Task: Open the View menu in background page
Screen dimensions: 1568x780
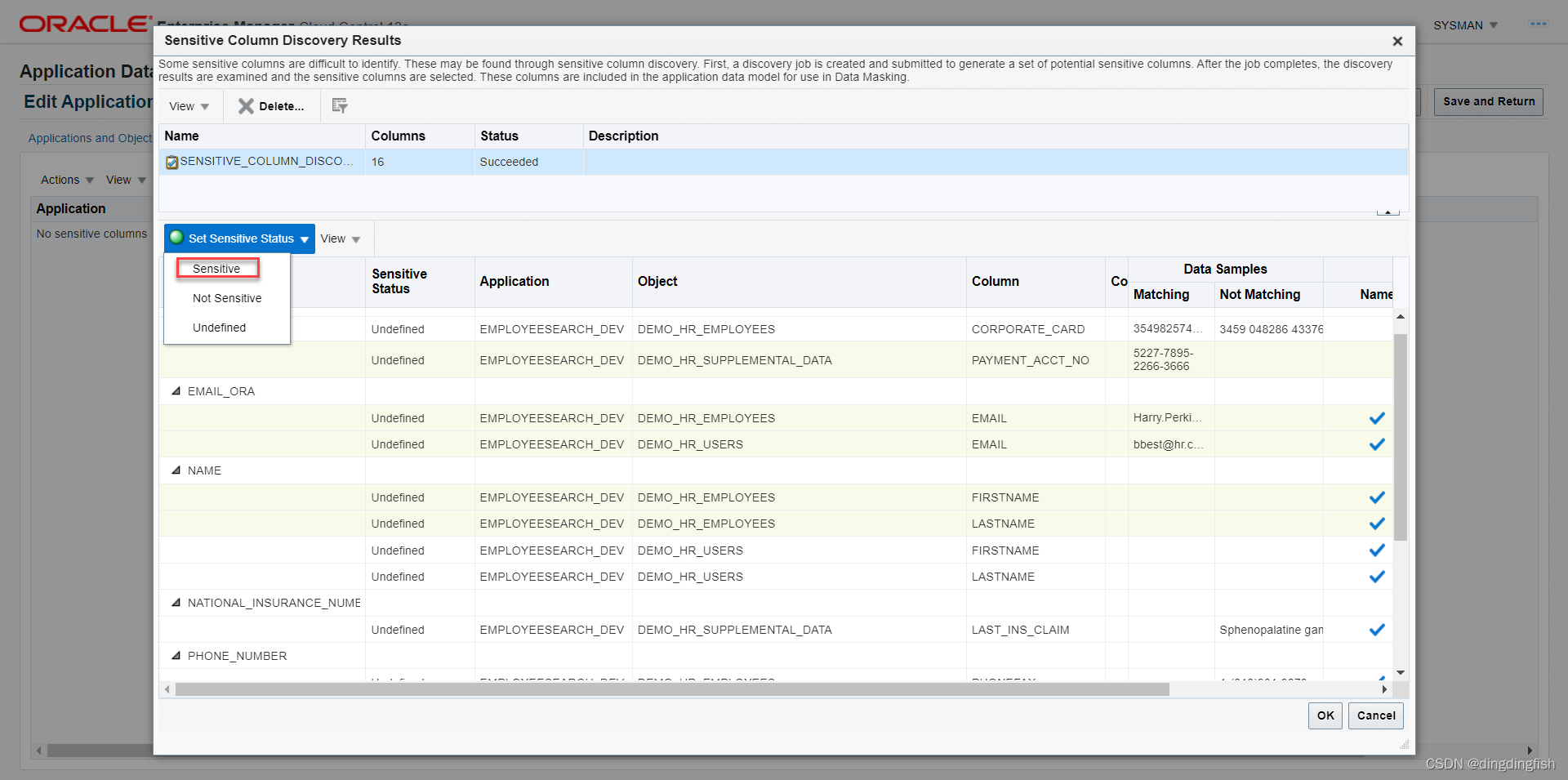Action: tap(126, 180)
